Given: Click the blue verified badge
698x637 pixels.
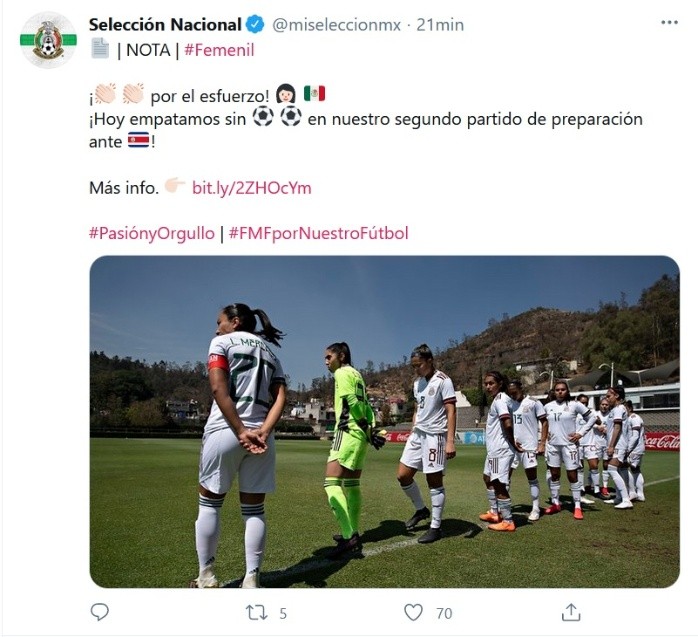Looking at the screenshot, I should pos(256,24).
